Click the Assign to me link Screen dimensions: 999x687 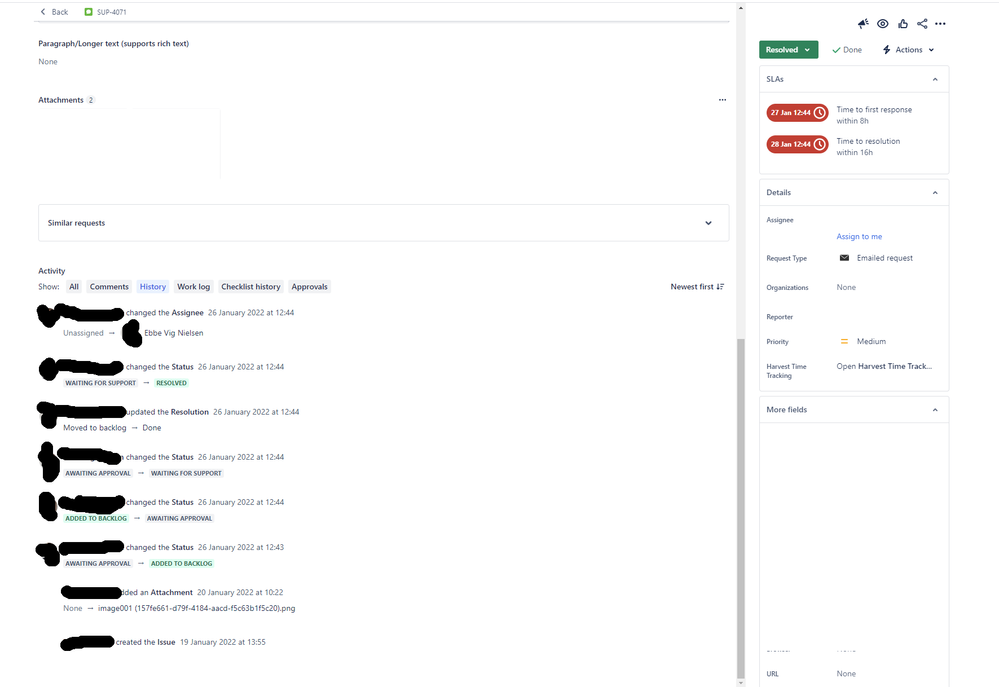pos(859,236)
